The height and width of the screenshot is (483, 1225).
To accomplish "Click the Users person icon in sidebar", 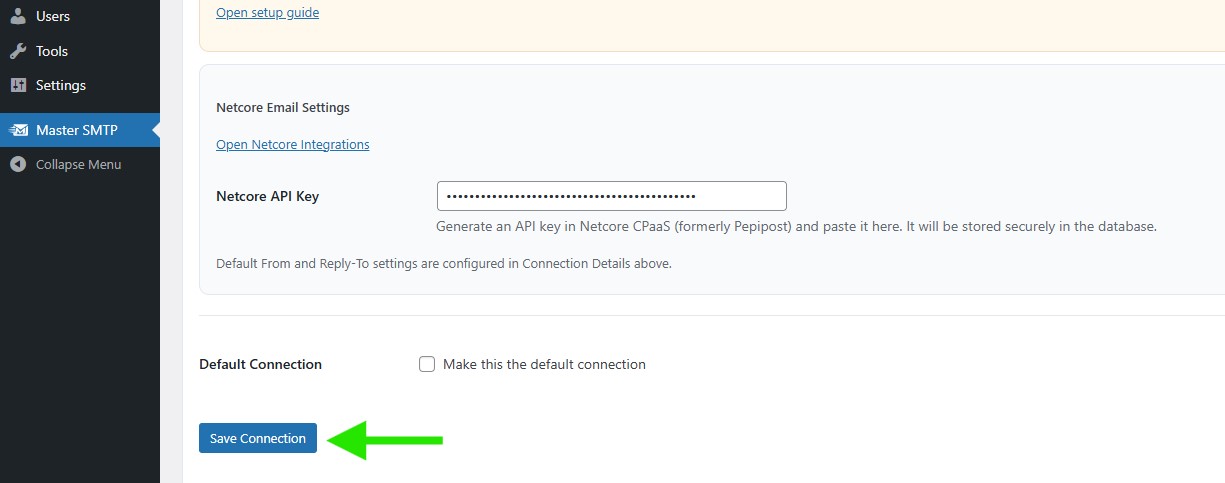I will tap(18, 16).
